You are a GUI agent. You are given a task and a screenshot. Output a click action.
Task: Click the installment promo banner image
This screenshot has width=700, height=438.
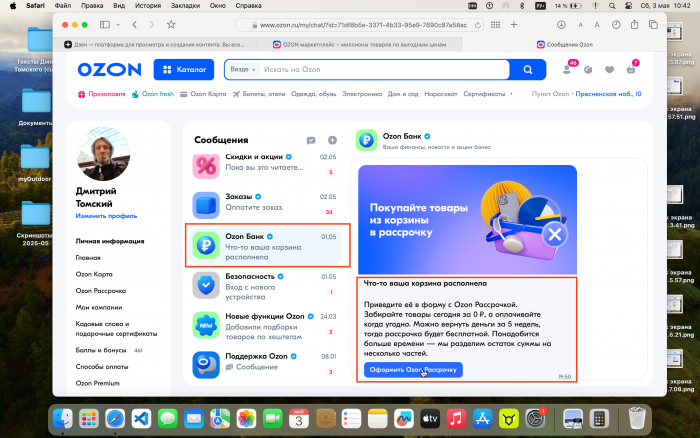coord(467,220)
